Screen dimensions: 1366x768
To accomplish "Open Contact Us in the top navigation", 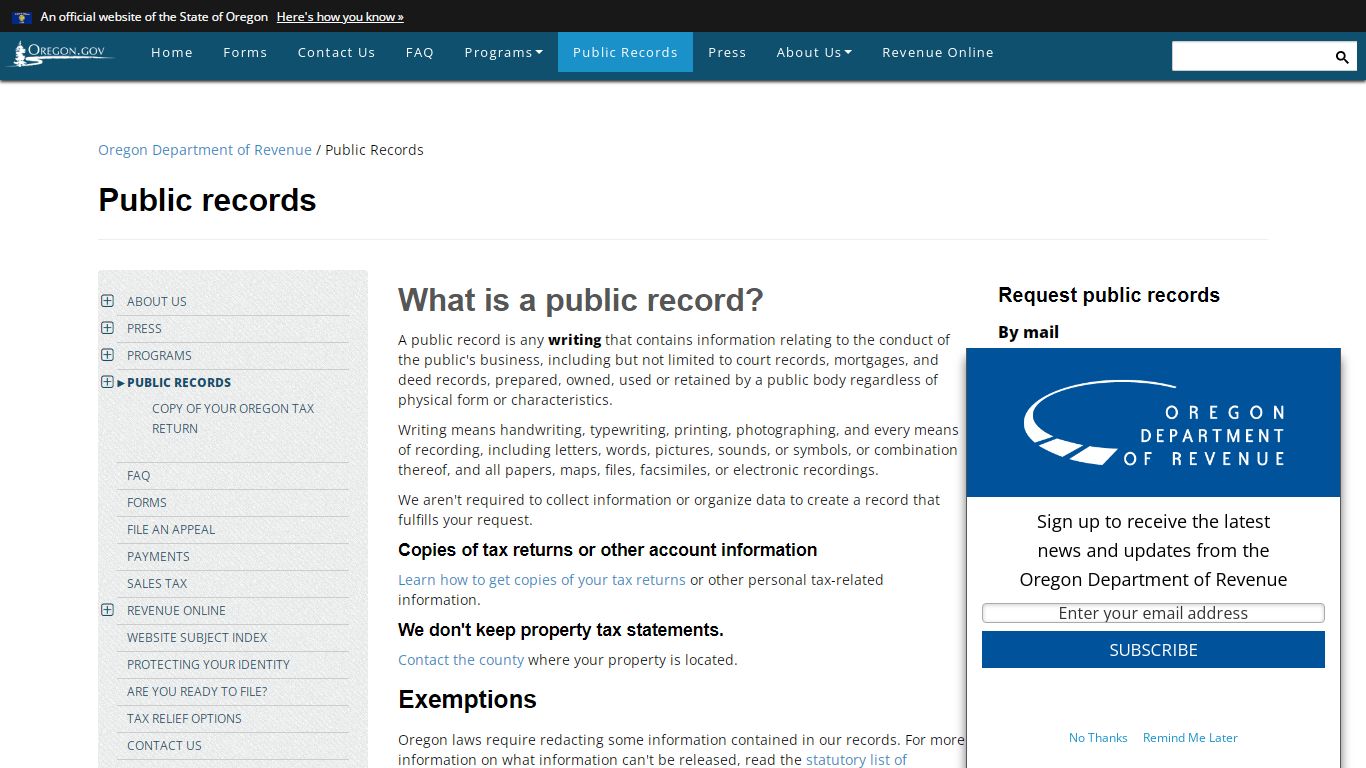I will (336, 52).
